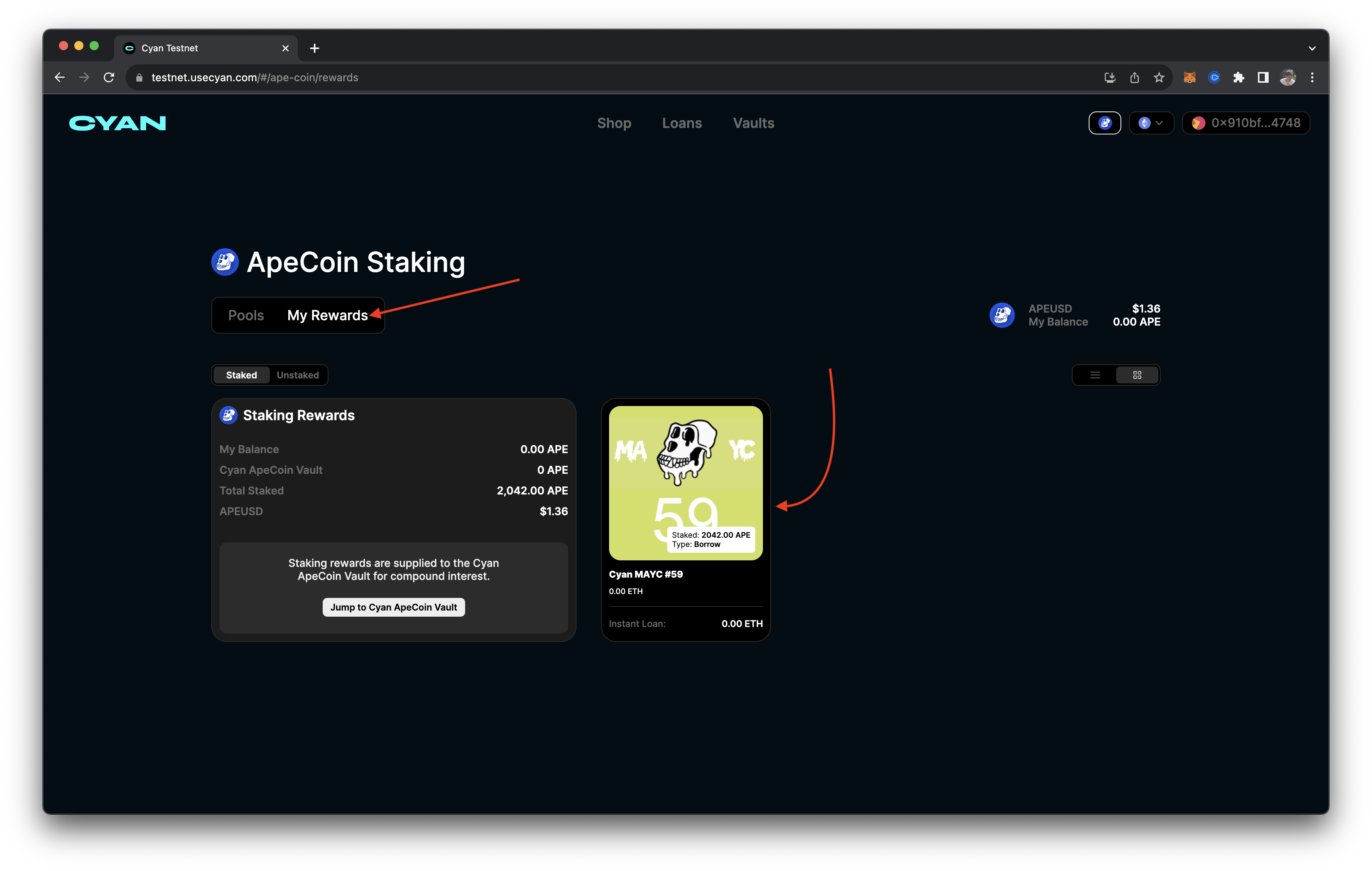Open wallet menu 0x910bf...4748
1372x871 pixels.
pos(1246,123)
